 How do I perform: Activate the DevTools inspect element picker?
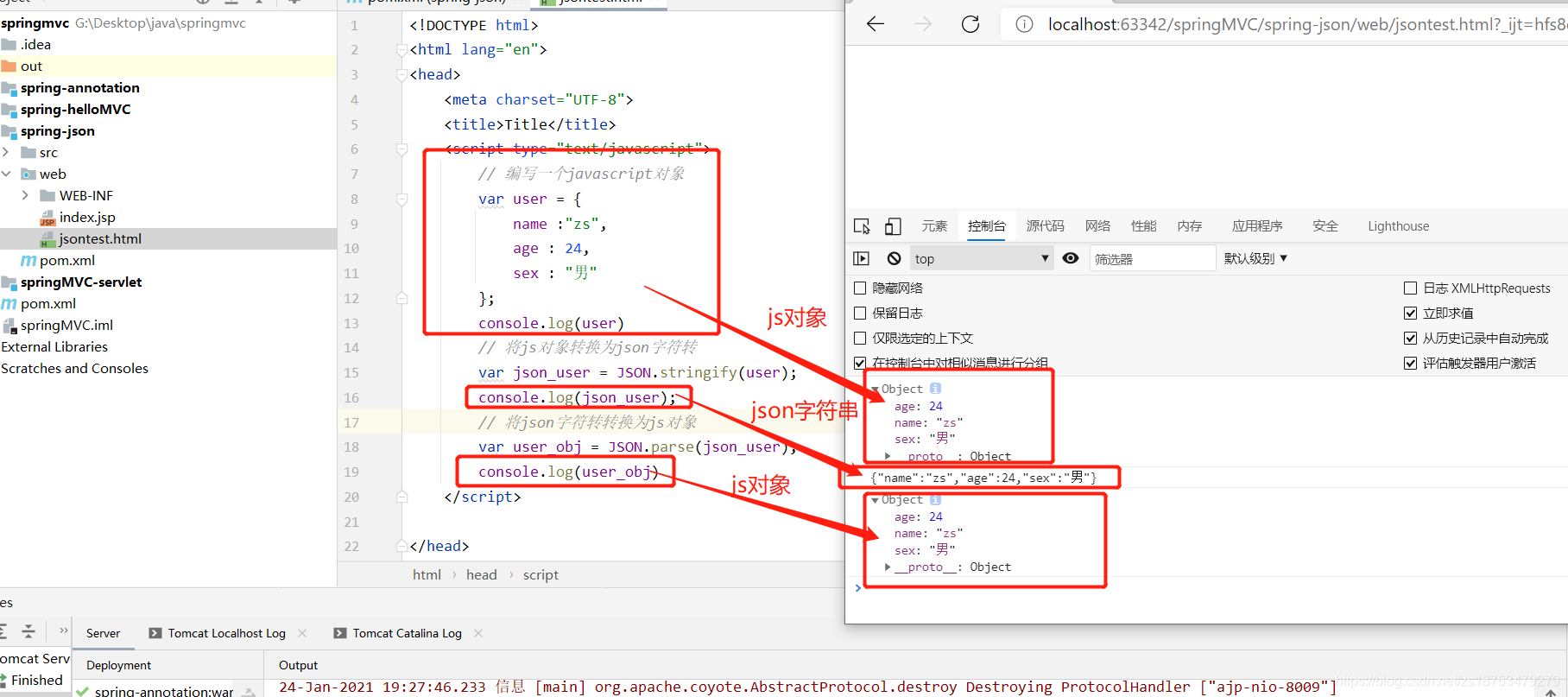pos(862,226)
